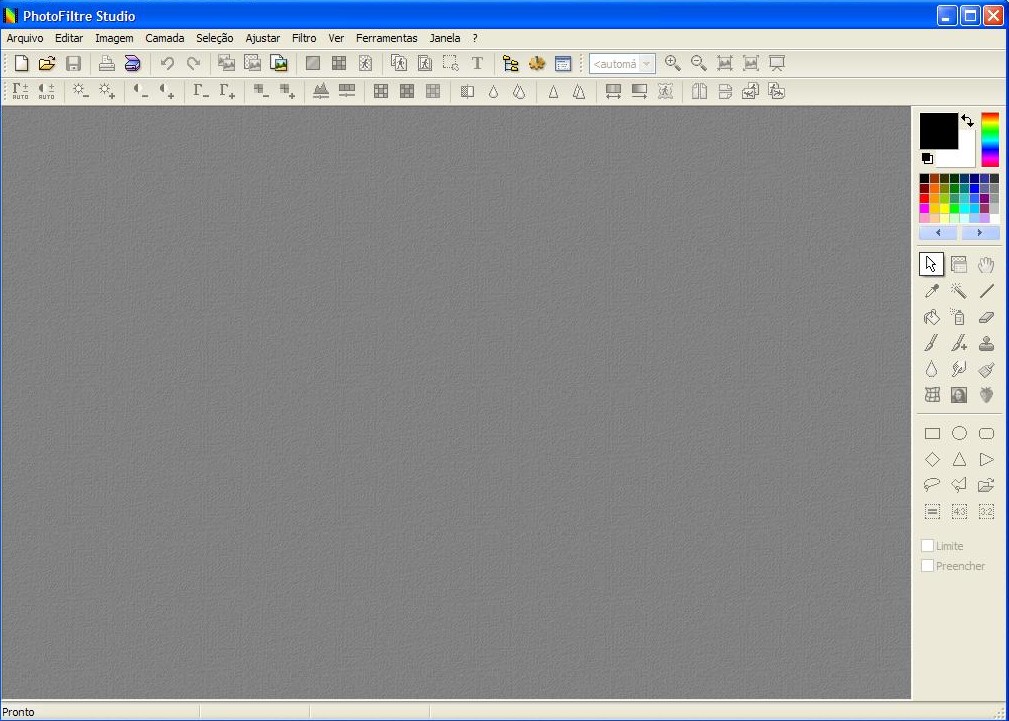
Task: Click the scanner import icon
Action: pyautogui.click(x=133, y=63)
